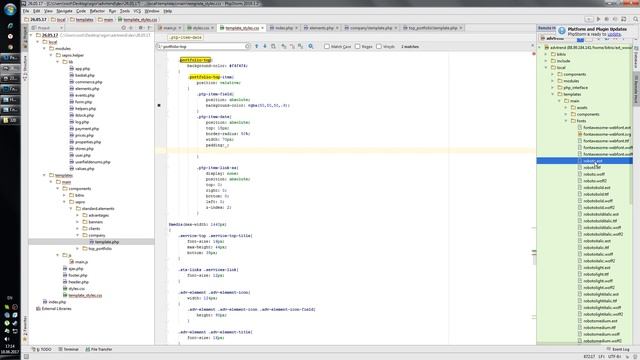Click the add selection for next occurrence icon
Image resolution: width=640 pixels, height=360 pixels.
[x=284, y=47]
